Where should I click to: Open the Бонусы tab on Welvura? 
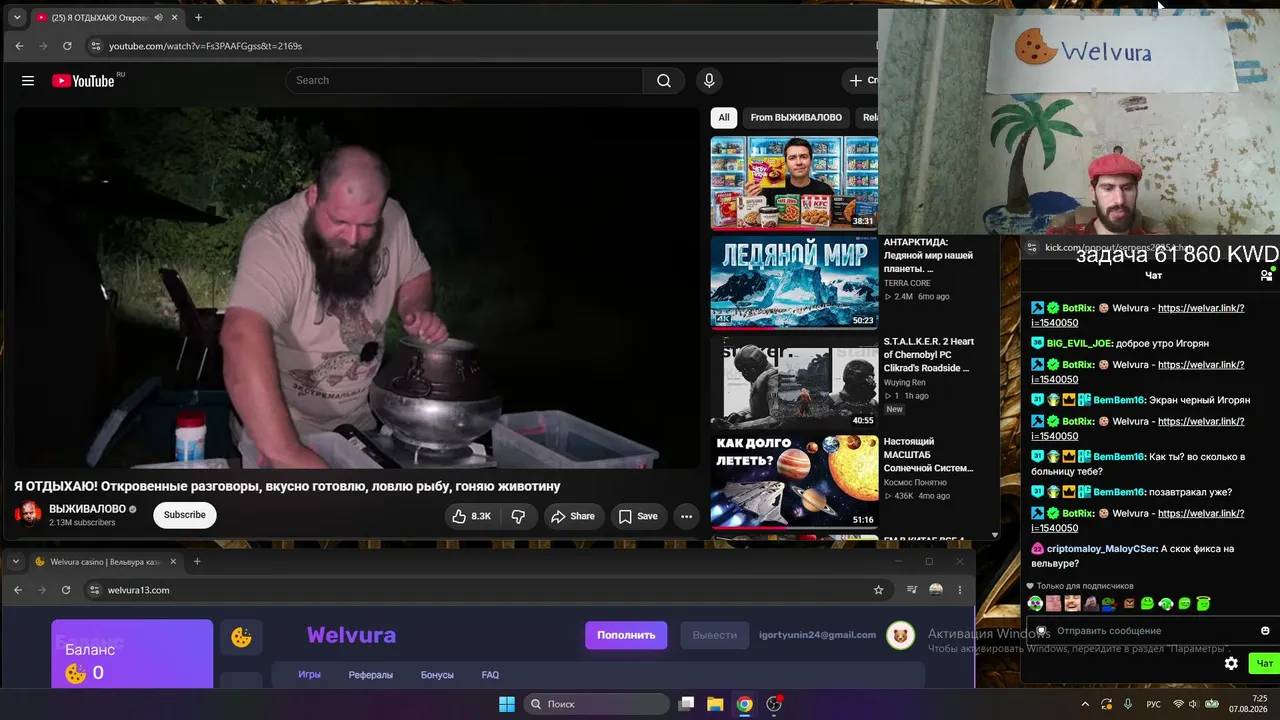click(437, 675)
